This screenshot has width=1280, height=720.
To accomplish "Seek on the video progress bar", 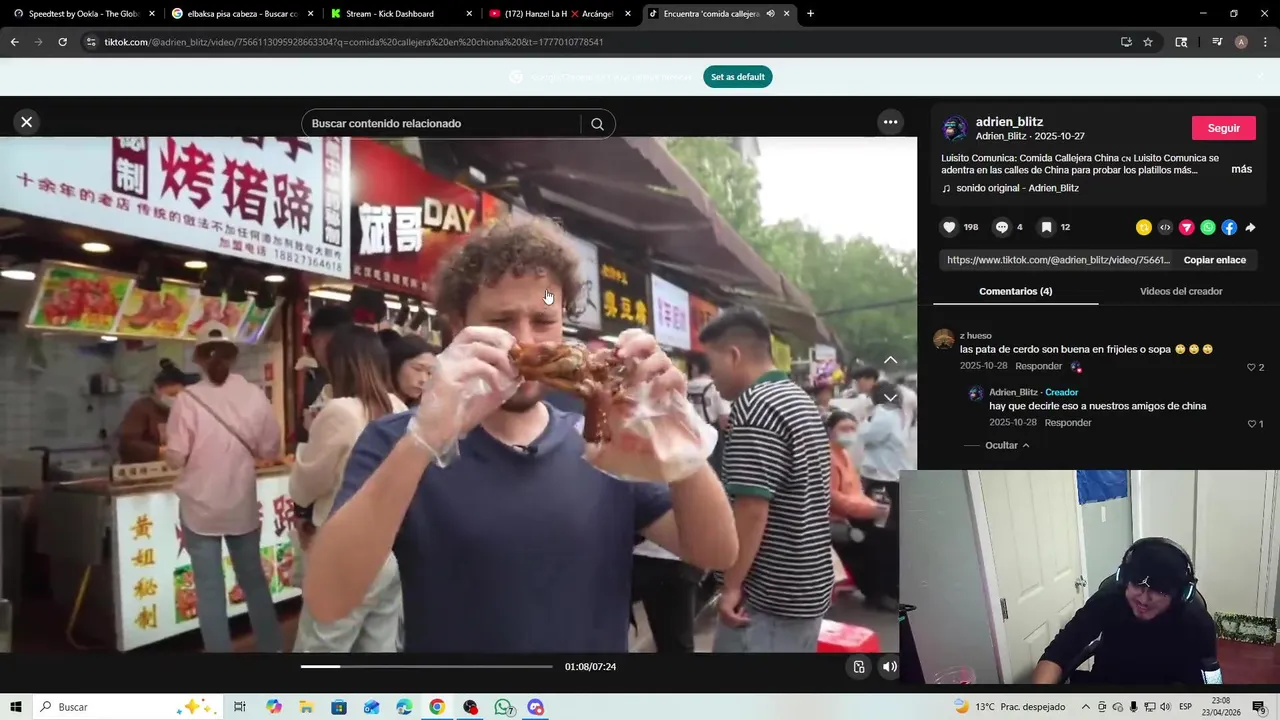I will point(426,666).
